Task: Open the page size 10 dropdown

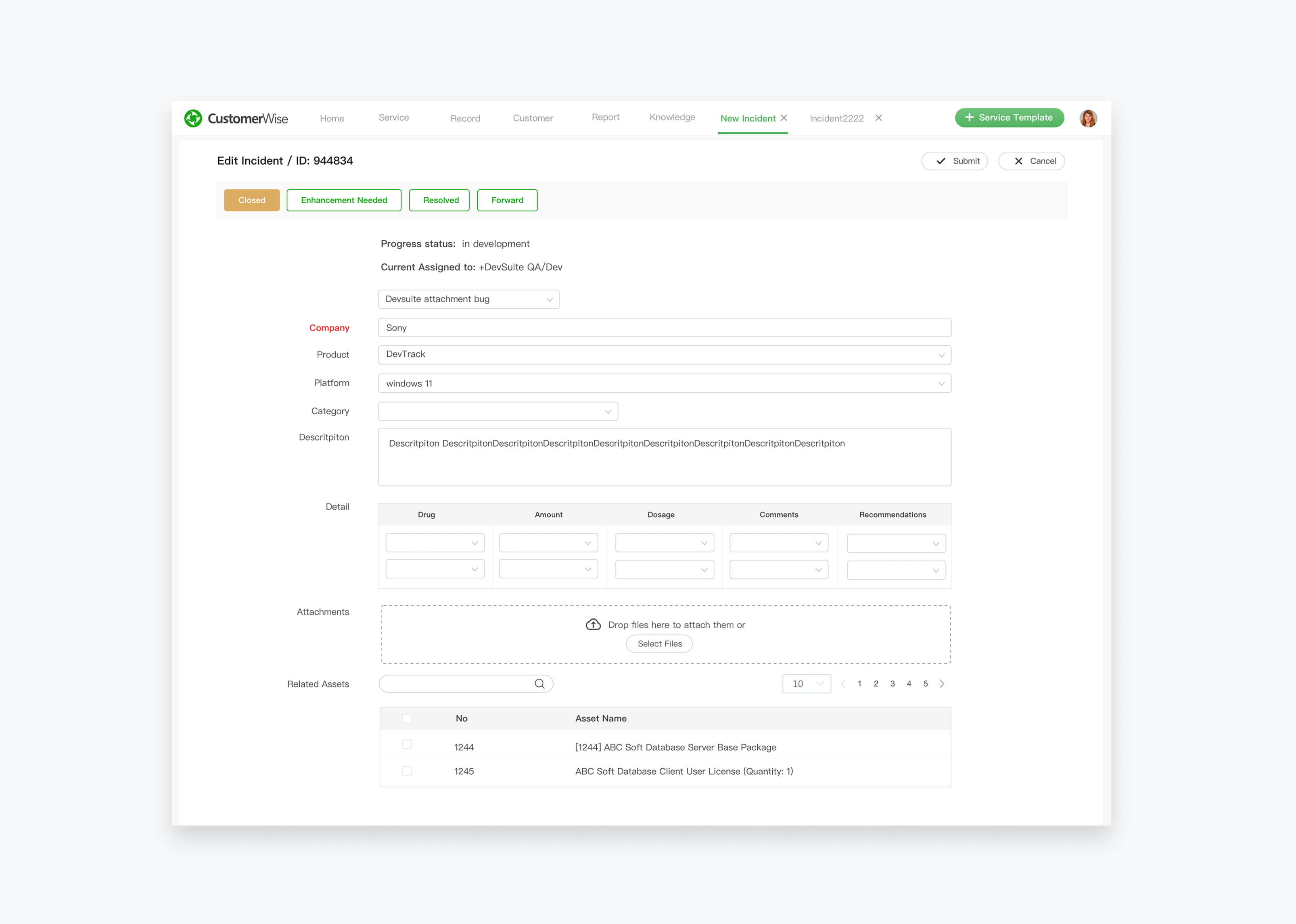Action: coord(806,684)
